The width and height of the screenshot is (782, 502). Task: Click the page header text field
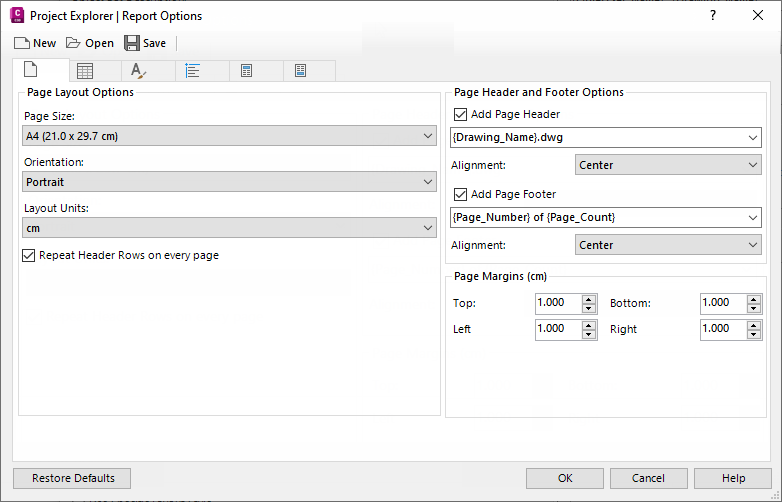point(597,137)
